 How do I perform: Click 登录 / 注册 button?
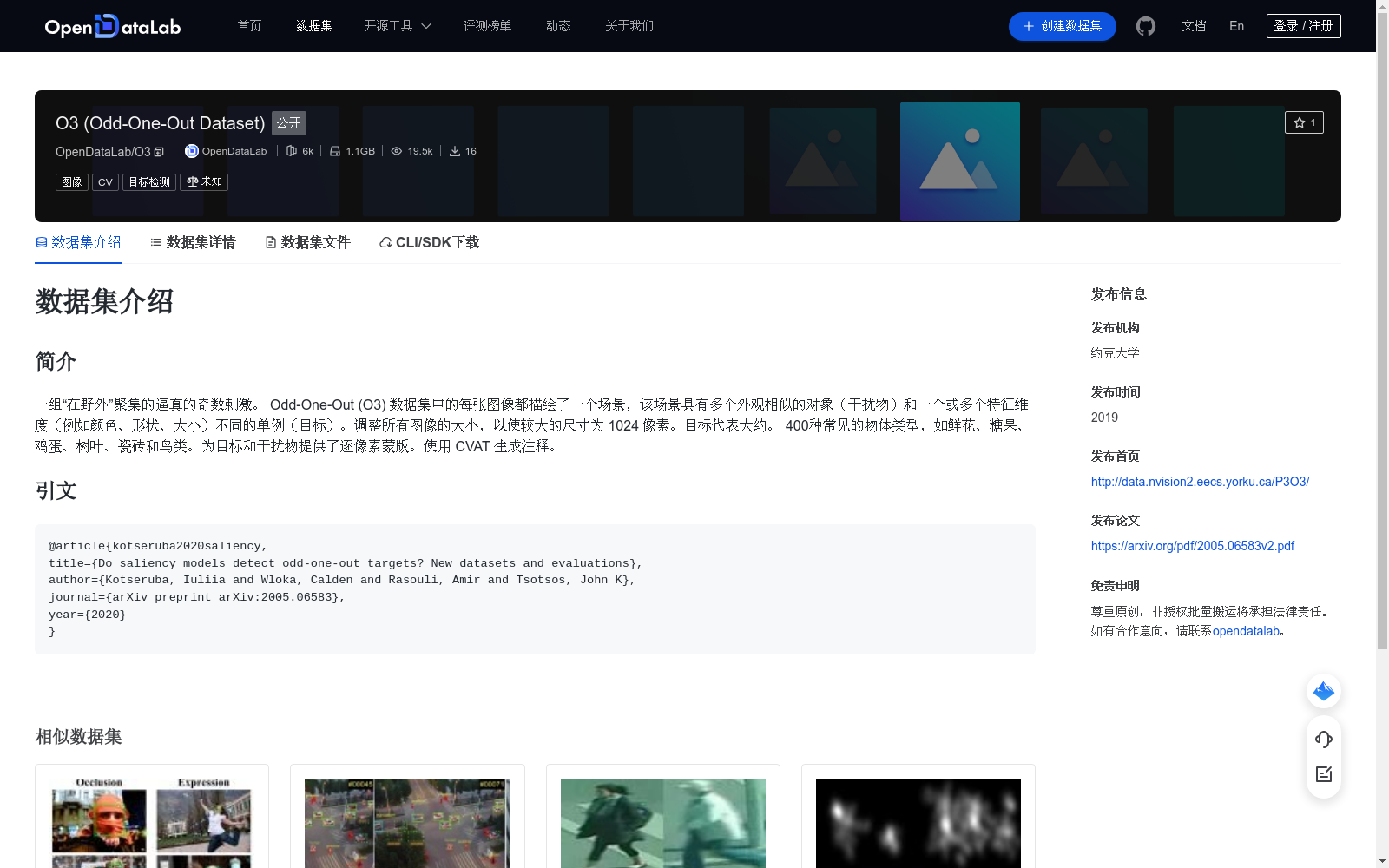(x=1303, y=26)
